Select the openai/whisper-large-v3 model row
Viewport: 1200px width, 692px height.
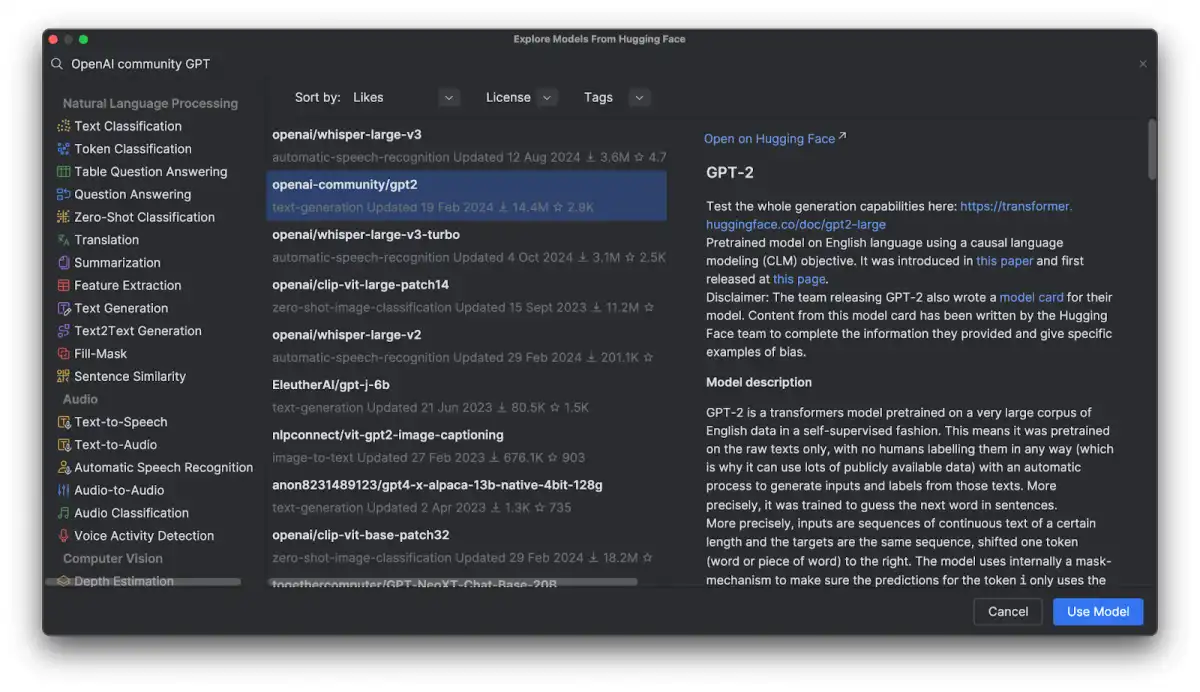click(x=467, y=146)
